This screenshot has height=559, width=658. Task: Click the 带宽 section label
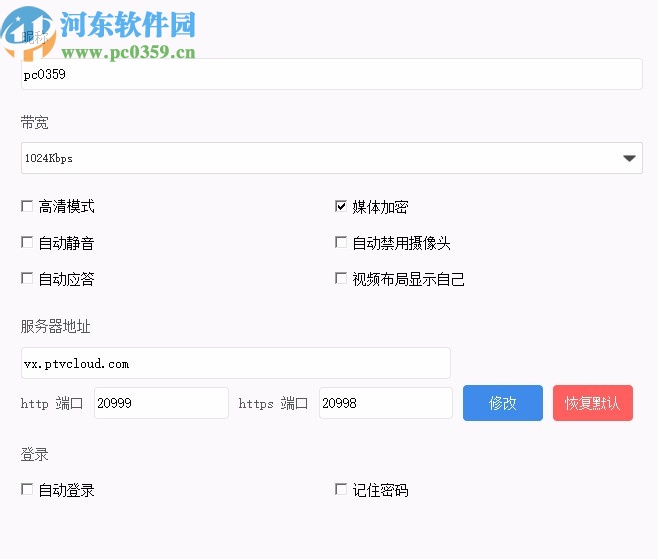[x=35, y=123]
